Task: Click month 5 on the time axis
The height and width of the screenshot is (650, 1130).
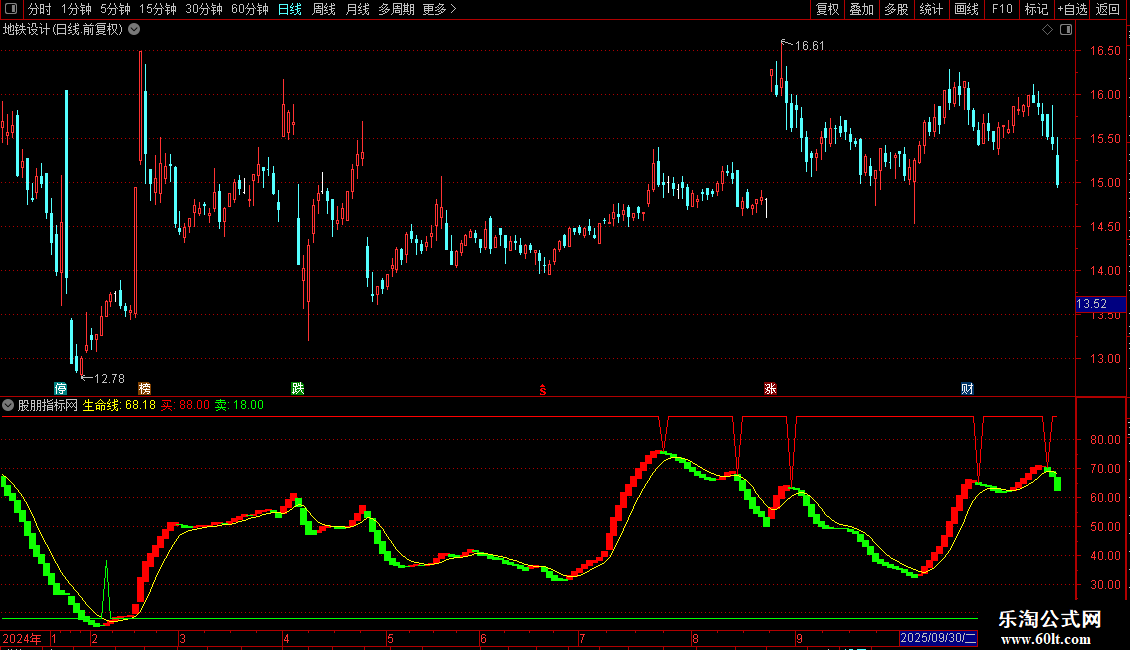Action: click(390, 638)
